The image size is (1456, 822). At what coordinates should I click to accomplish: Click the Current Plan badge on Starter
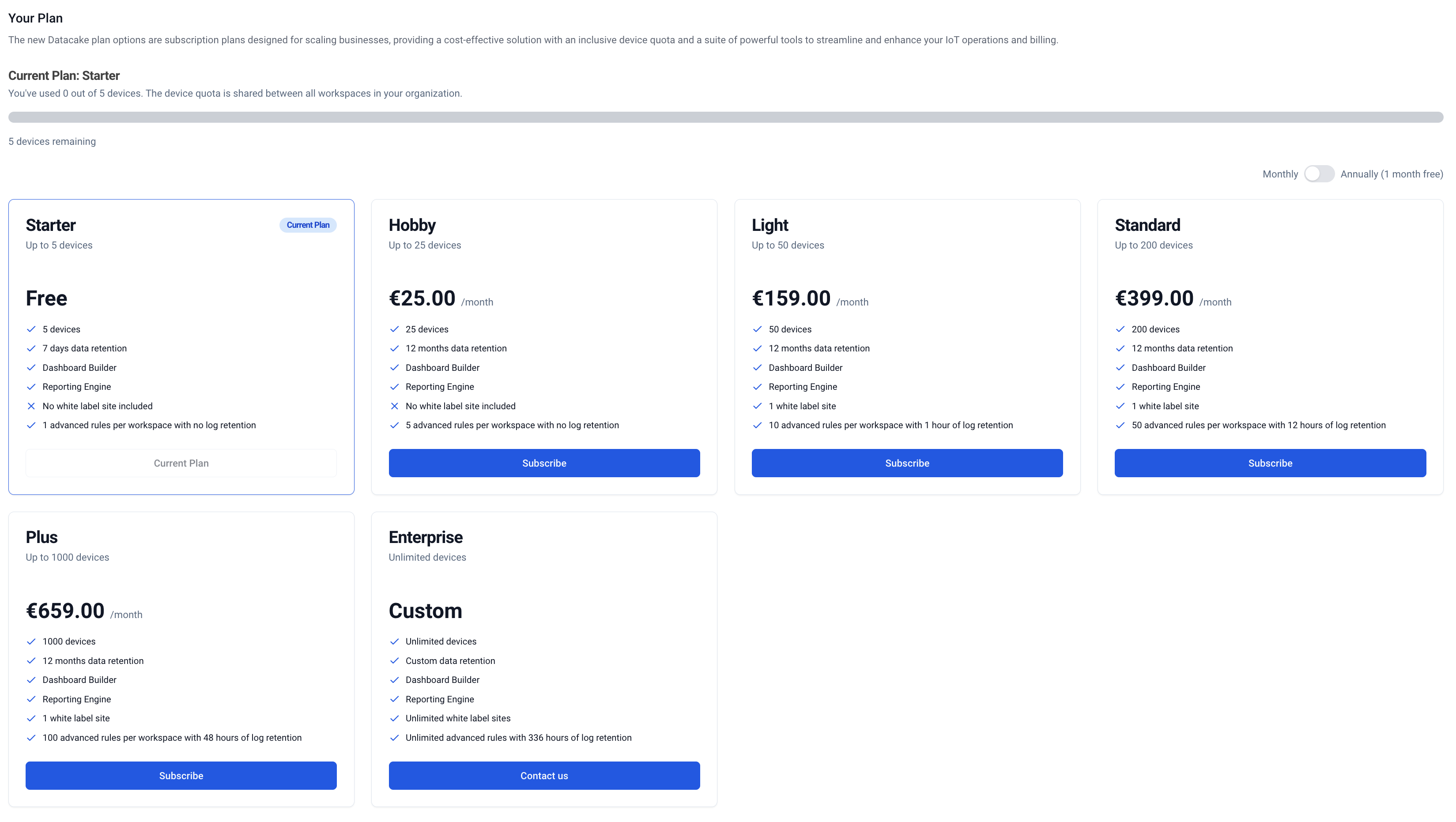(307, 225)
